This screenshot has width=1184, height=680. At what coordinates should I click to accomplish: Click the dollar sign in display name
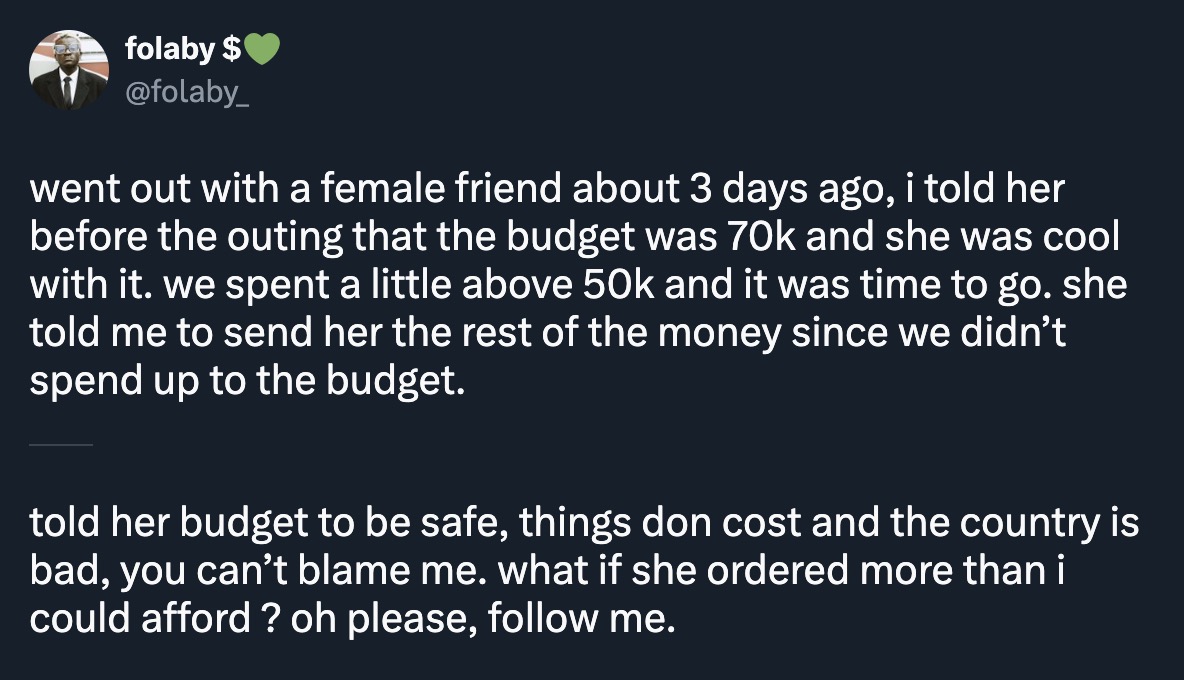coord(229,48)
